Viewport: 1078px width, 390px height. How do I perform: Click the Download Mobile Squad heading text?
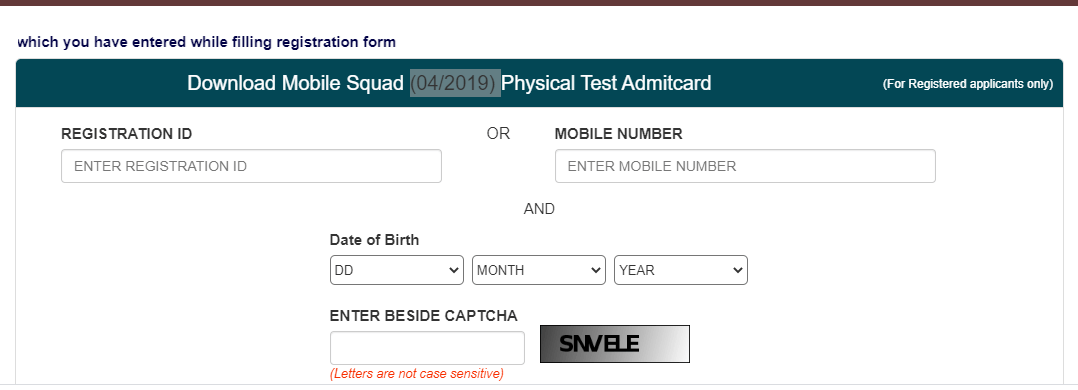[x=296, y=83]
